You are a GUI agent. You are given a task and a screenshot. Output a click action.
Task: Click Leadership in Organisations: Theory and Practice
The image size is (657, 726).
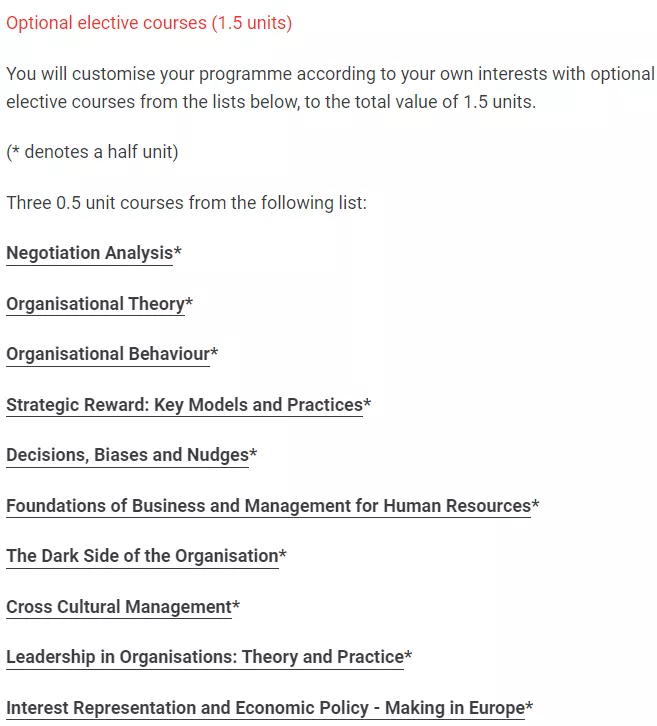(204, 657)
